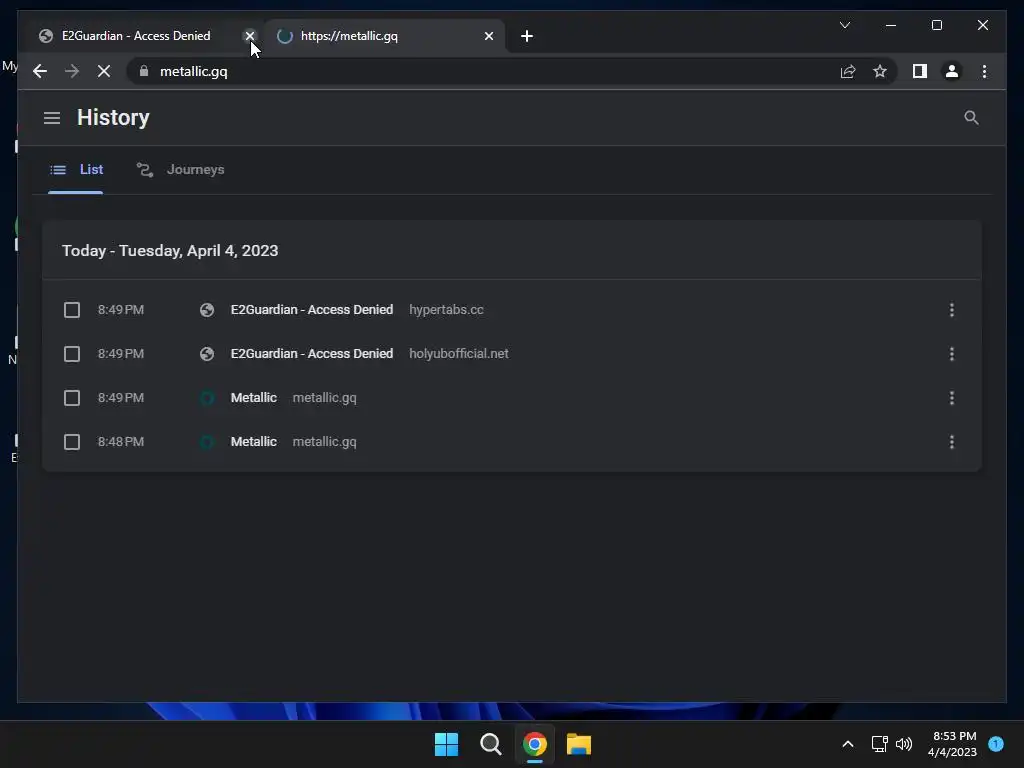Open E2Guardian link for hypertabs.cc
1024x768 pixels.
point(312,310)
